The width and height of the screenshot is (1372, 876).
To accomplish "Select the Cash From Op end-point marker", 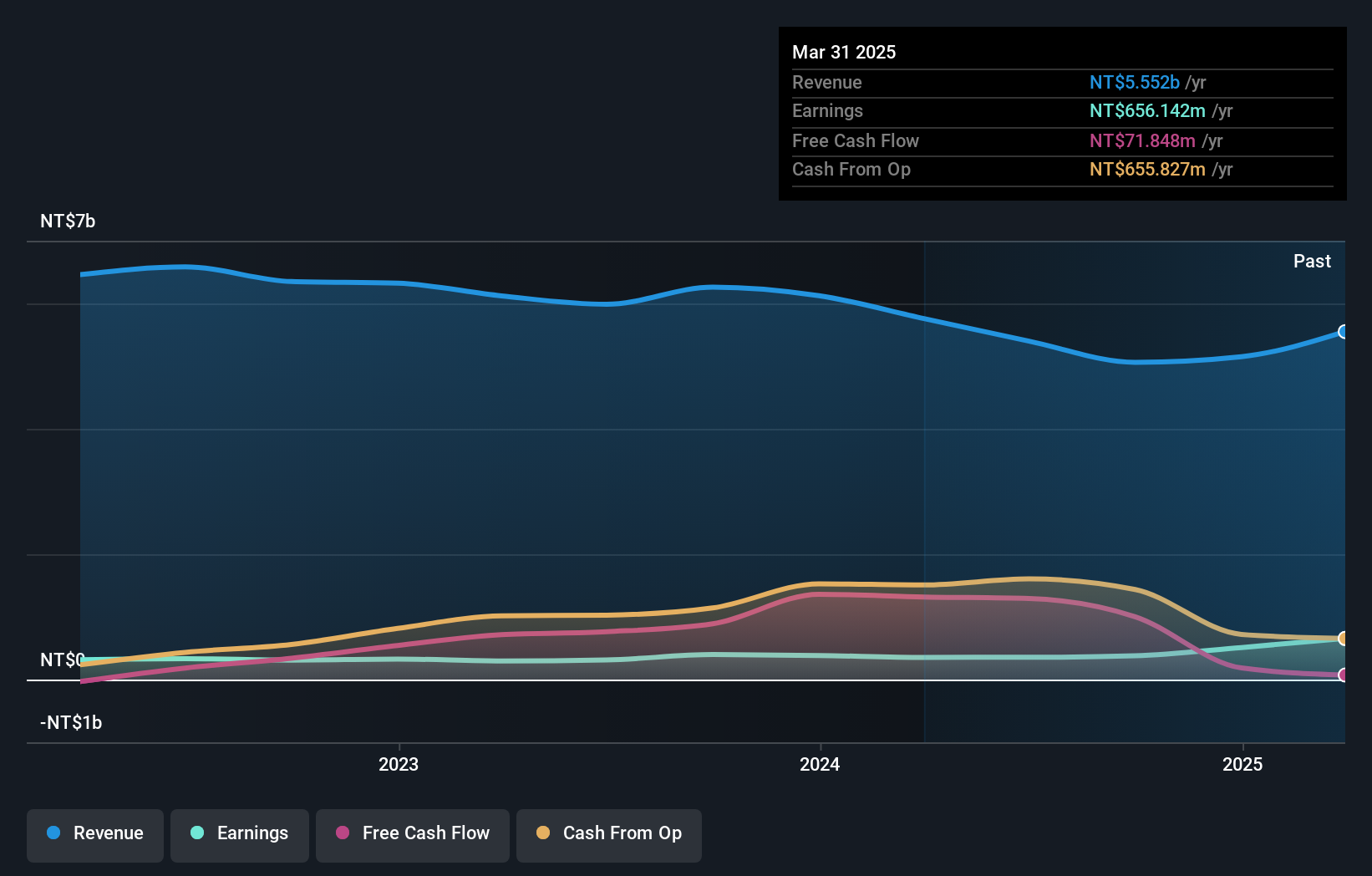I will point(1344,639).
